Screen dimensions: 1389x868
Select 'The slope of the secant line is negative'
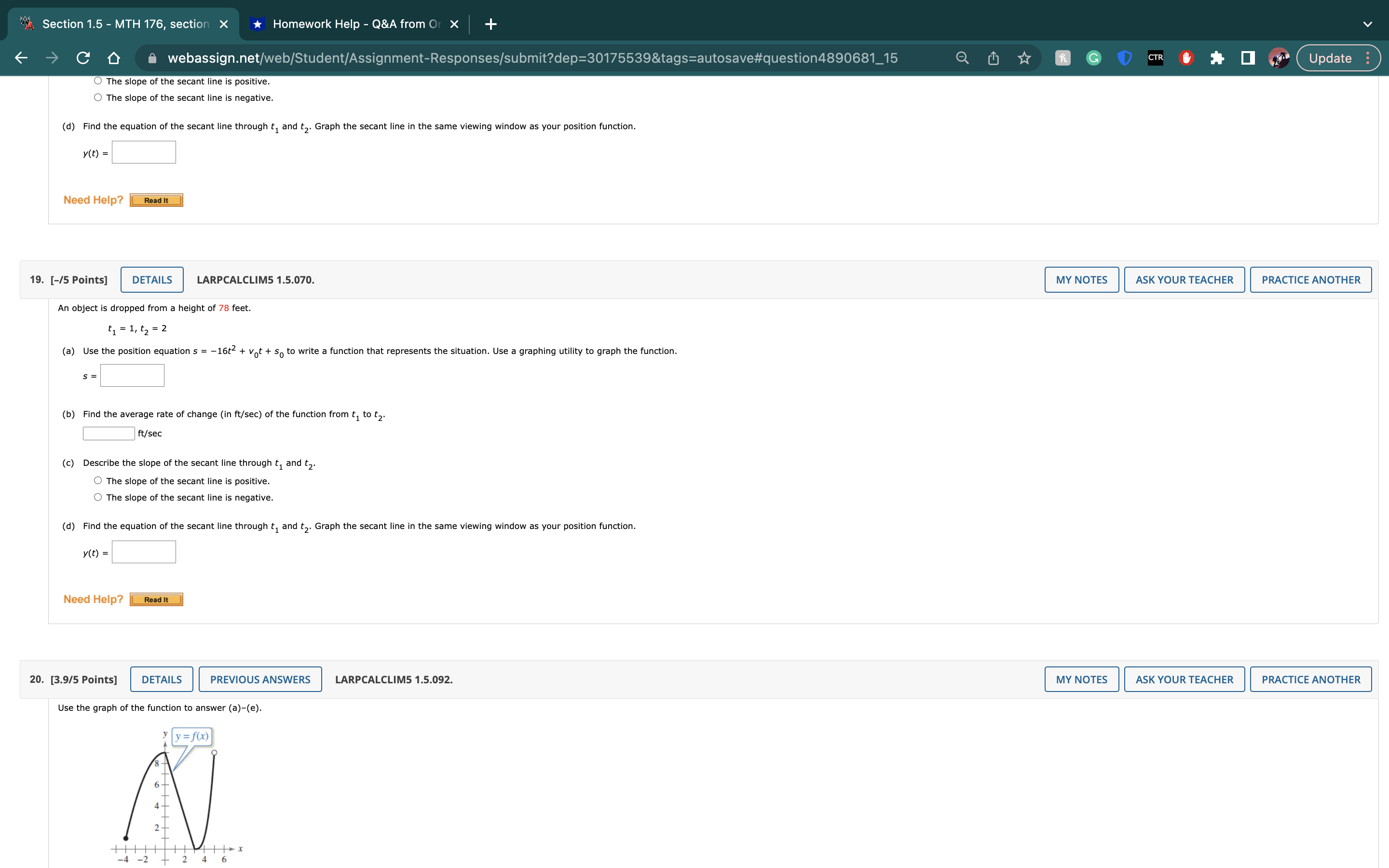pos(98,97)
